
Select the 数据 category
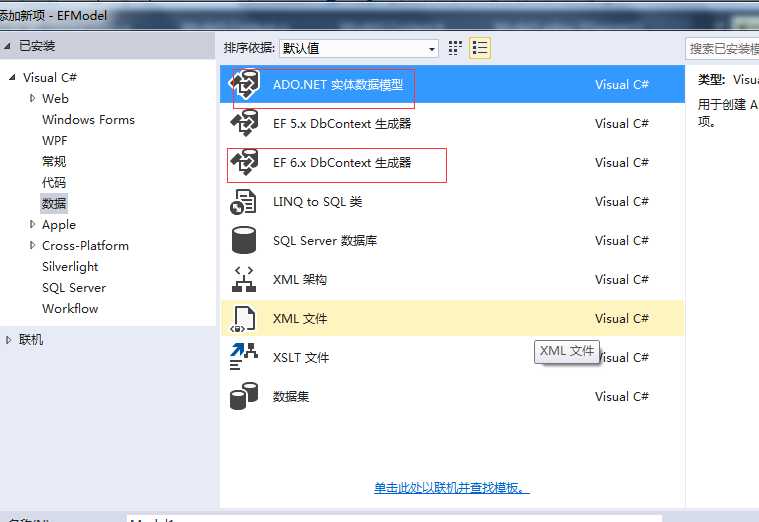click(54, 203)
